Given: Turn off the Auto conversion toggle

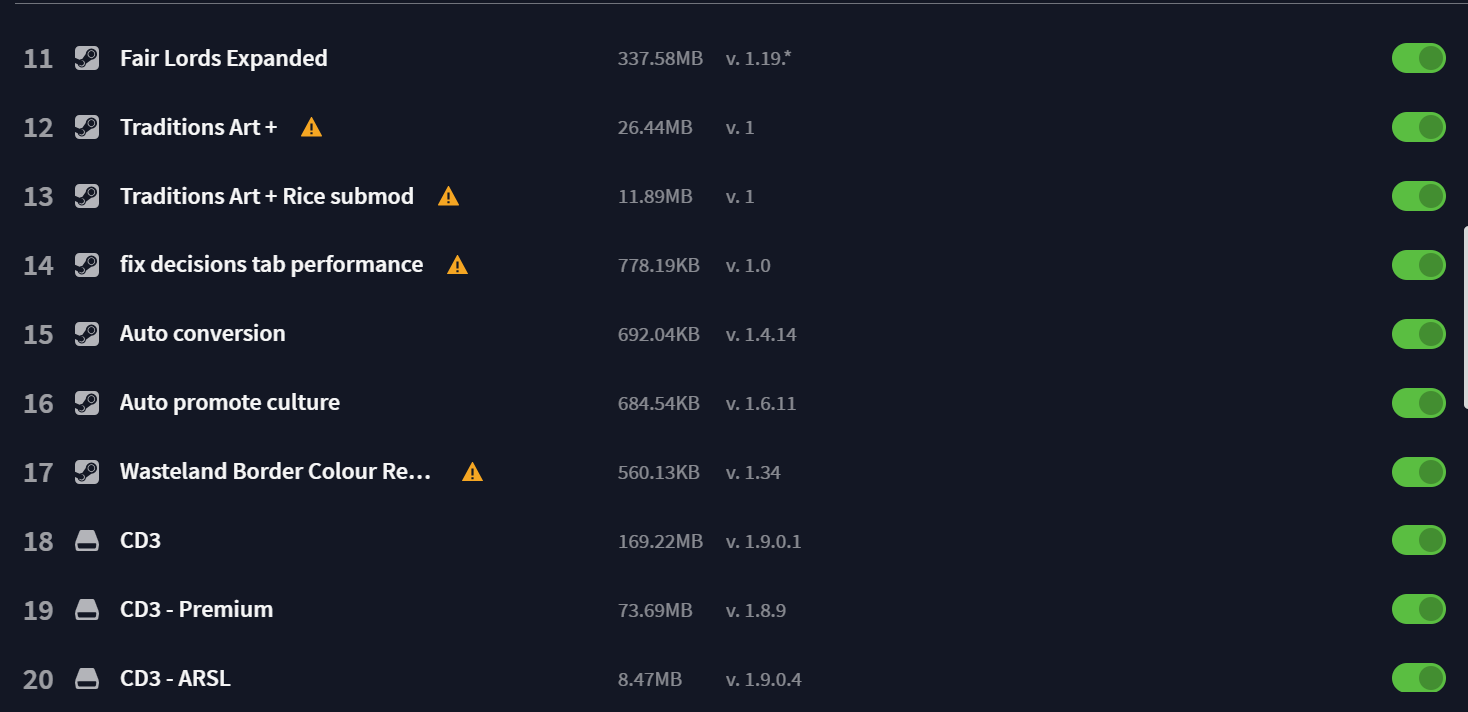Looking at the screenshot, I should coord(1419,334).
